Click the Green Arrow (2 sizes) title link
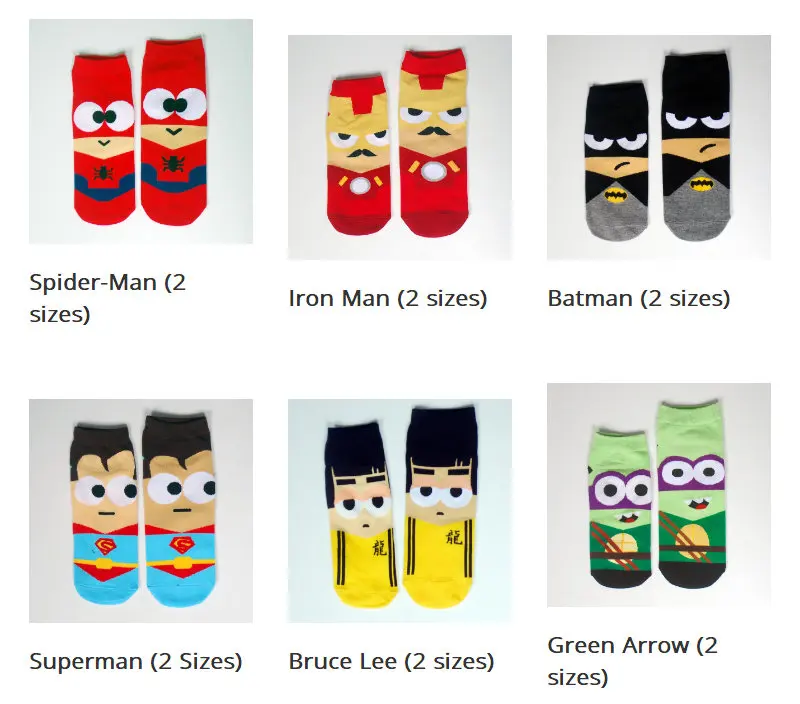The width and height of the screenshot is (800, 704). pos(633,661)
